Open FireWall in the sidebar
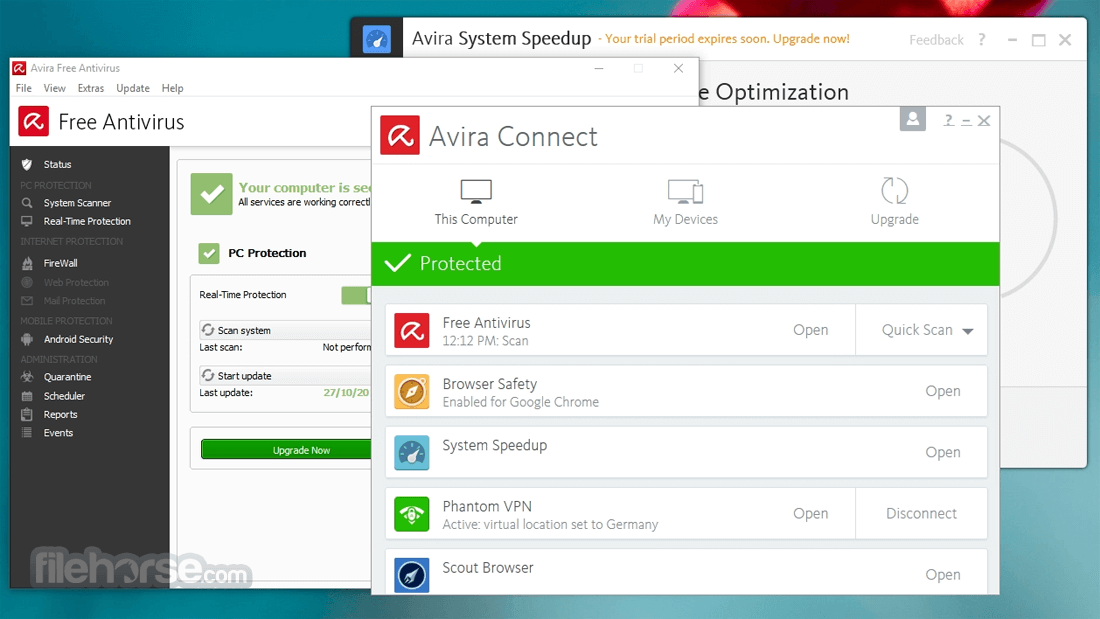The width and height of the screenshot is (1100, 619). tap(60, 263)
